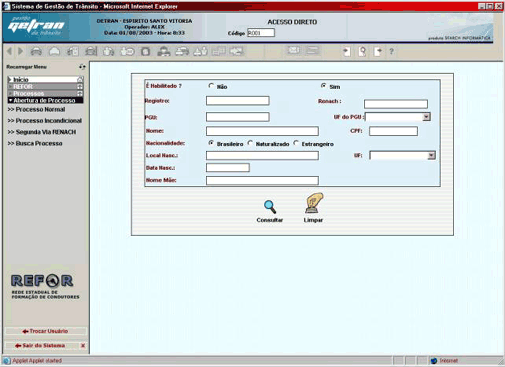
Task: Click the Renach input field
Action: coord(396,104)
